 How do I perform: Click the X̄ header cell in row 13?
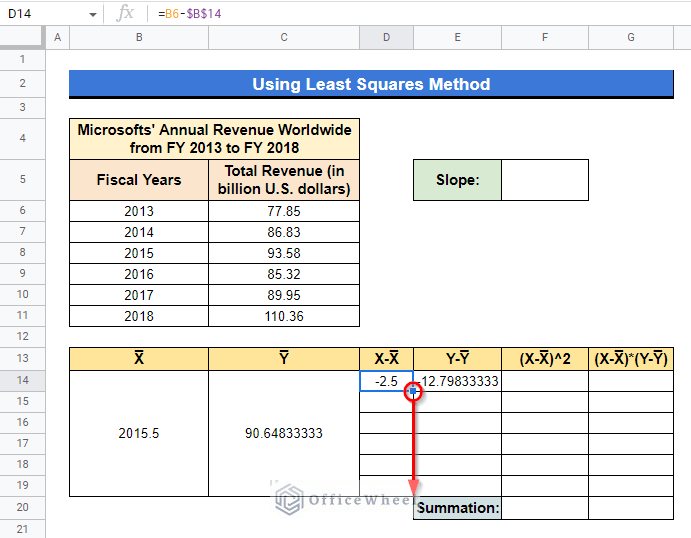tap(139, 359)
